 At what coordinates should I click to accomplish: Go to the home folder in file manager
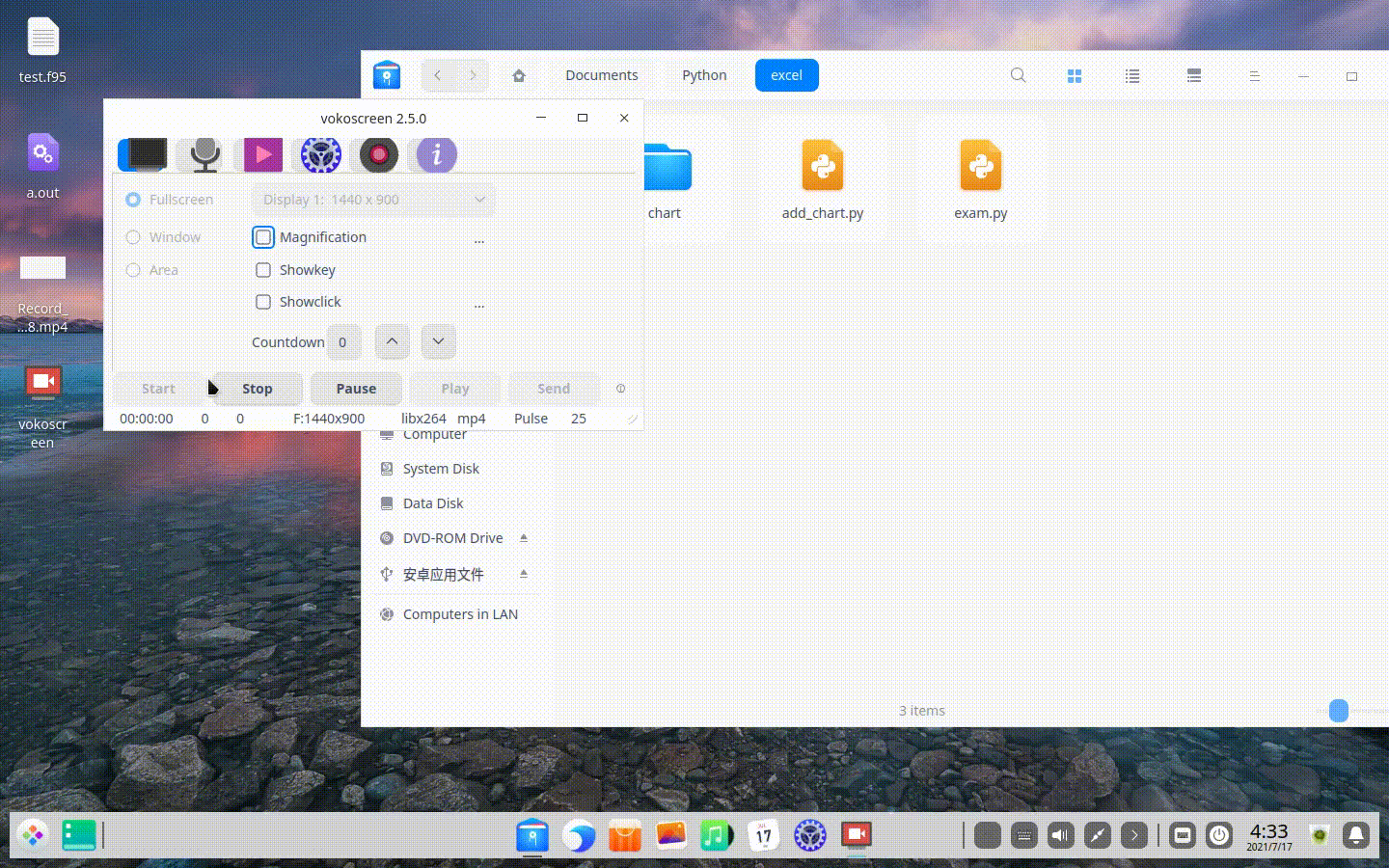[x=519, y=75]
